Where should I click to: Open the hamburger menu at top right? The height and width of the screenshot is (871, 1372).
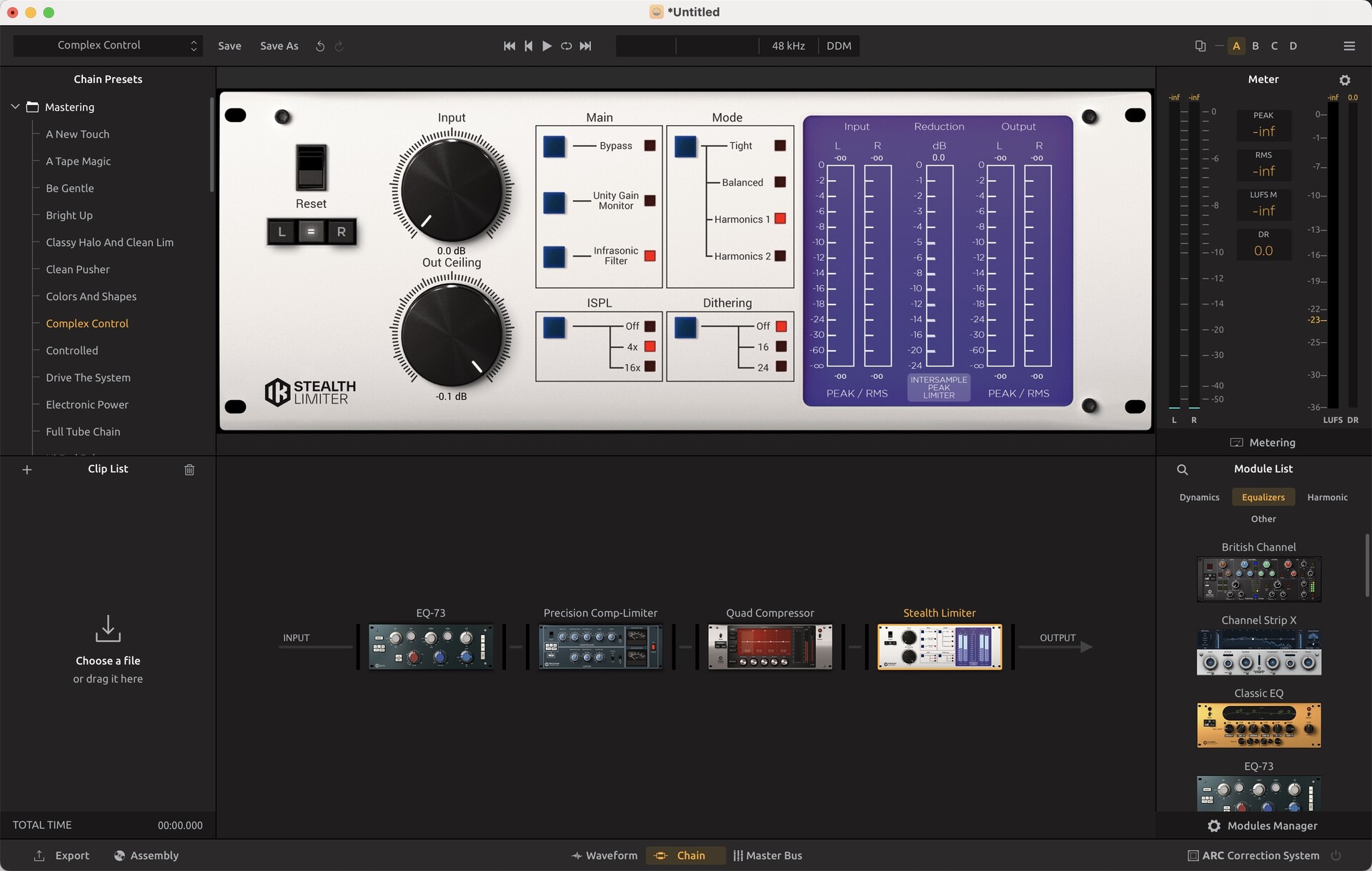[1349, 46]
